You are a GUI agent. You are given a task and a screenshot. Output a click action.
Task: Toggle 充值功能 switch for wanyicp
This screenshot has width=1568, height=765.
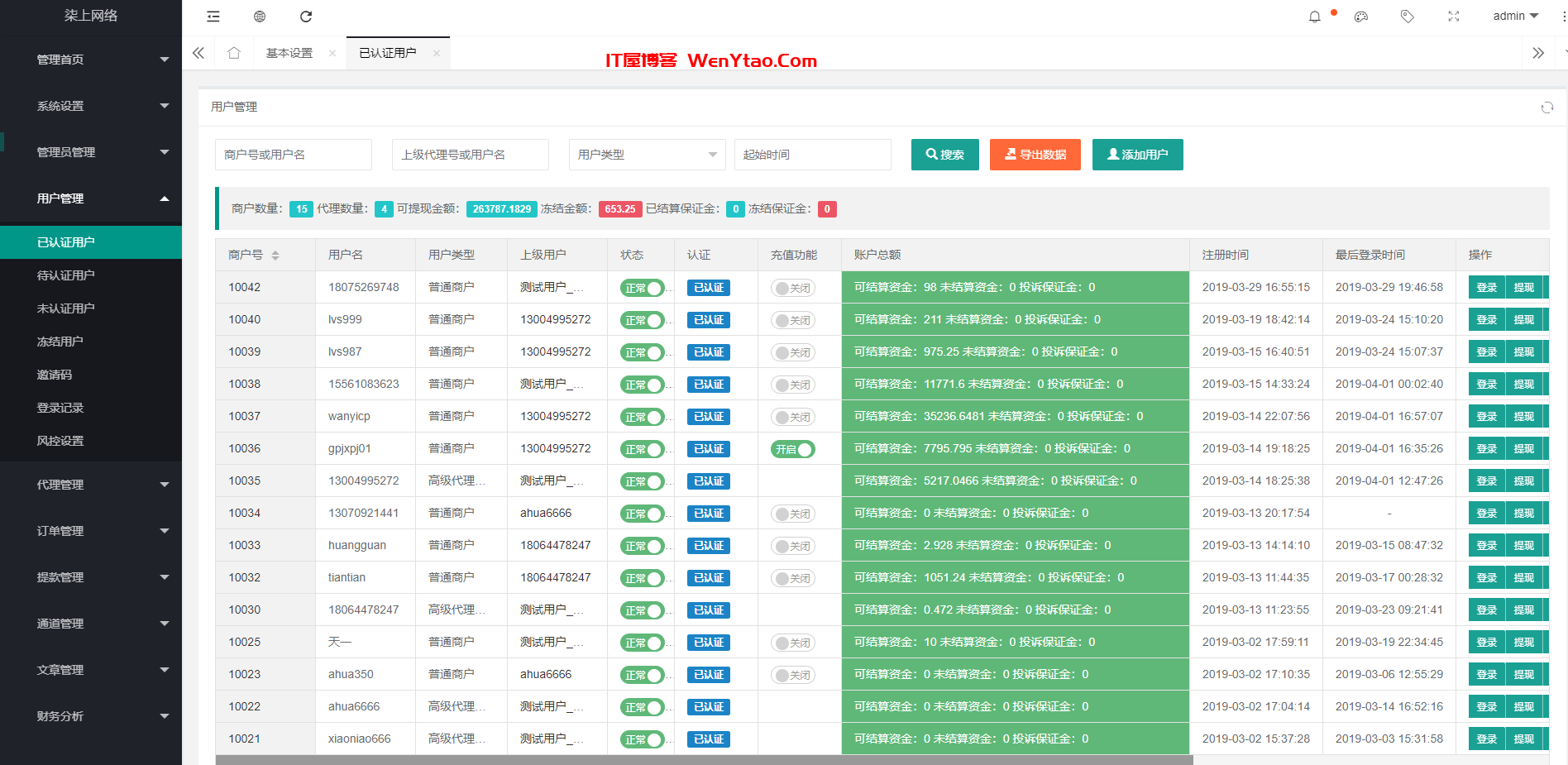[793, 417]
